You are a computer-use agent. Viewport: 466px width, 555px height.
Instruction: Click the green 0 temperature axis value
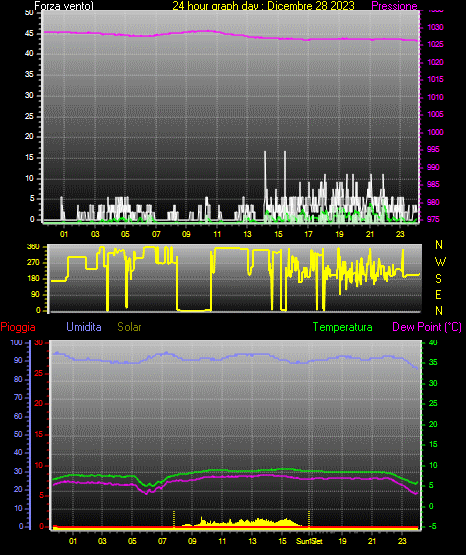coord(431,507)
